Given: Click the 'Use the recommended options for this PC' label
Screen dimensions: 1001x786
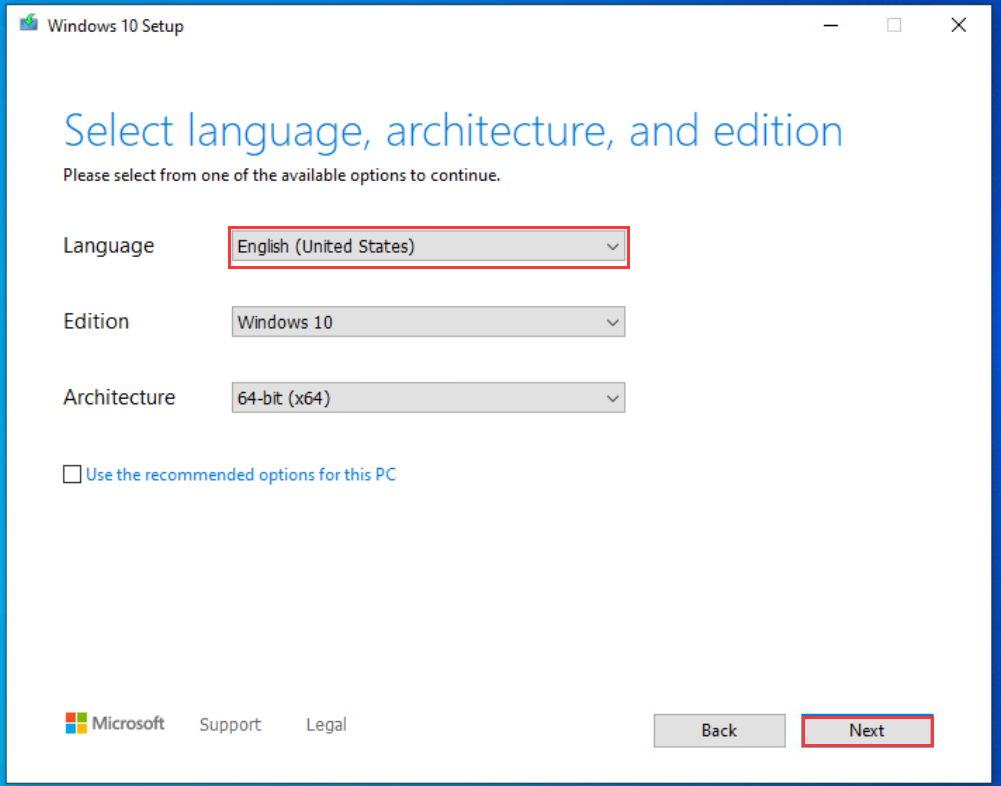Looking at the screenshot, I should (x=241, y=474).
